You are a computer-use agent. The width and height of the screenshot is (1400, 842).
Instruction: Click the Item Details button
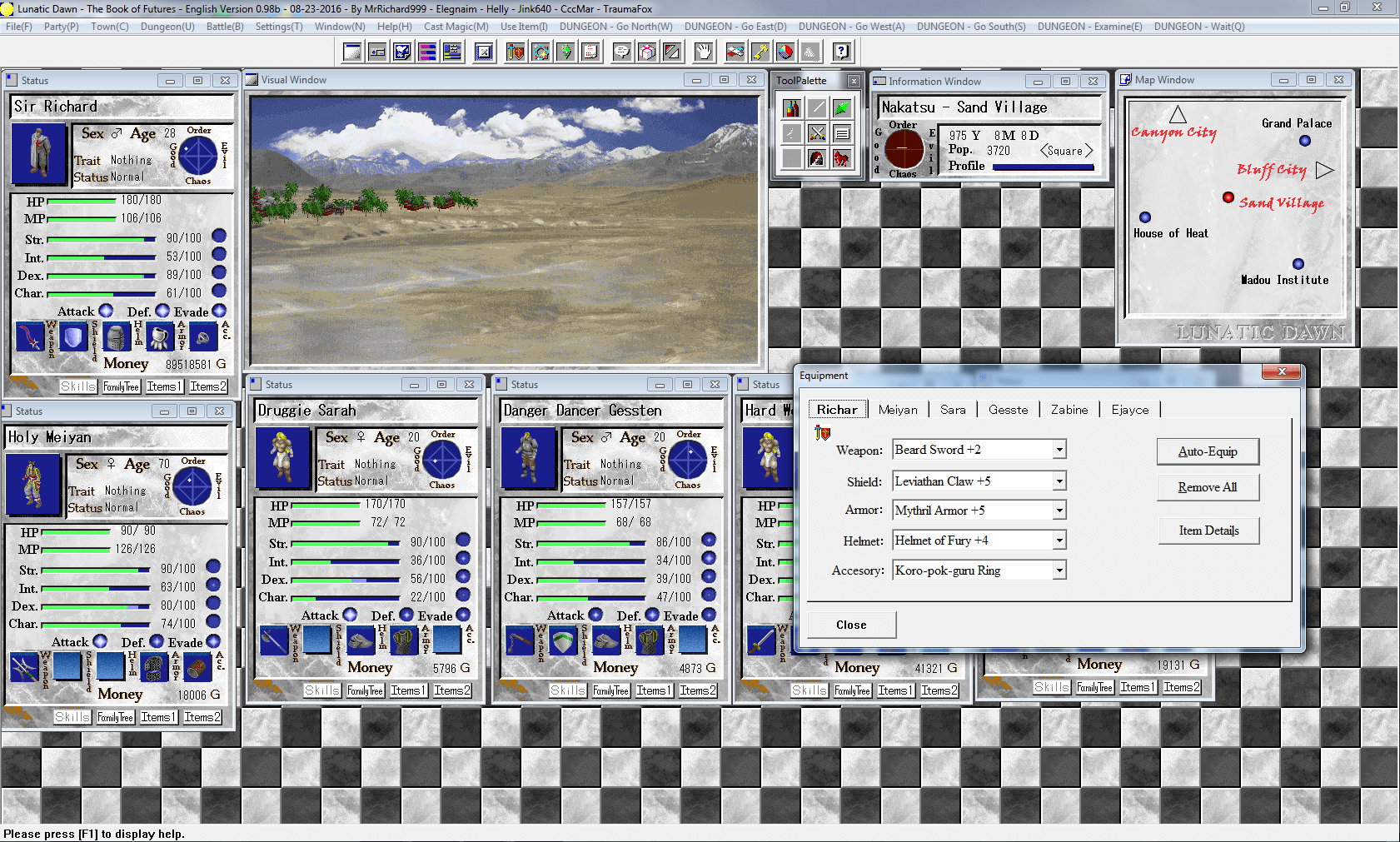[1208, 531]
